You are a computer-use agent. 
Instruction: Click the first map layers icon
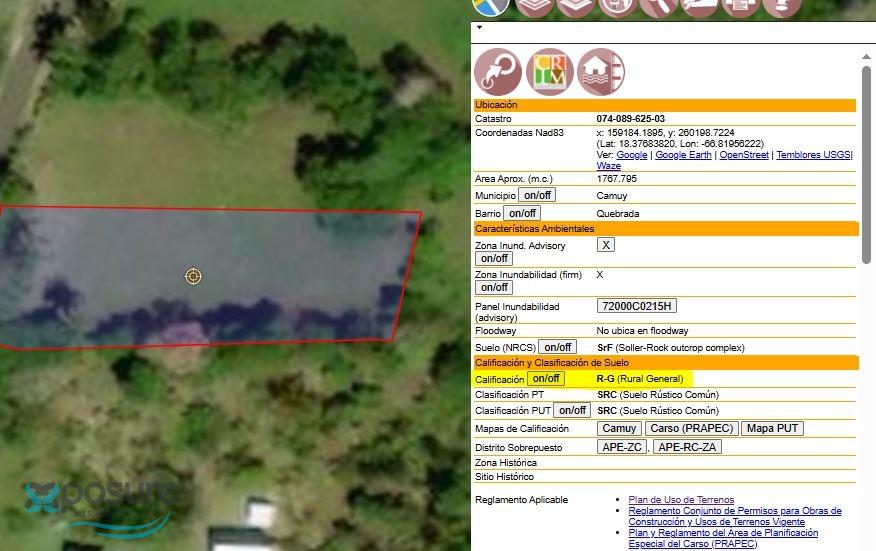point(535,6)
